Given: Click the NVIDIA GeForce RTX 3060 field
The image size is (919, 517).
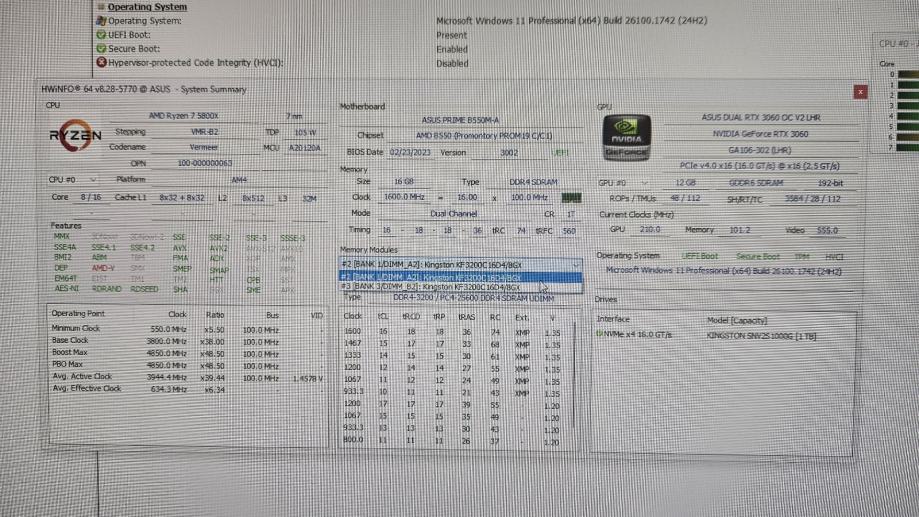Looking at the screenshot, I should click(x=760, y=134).
